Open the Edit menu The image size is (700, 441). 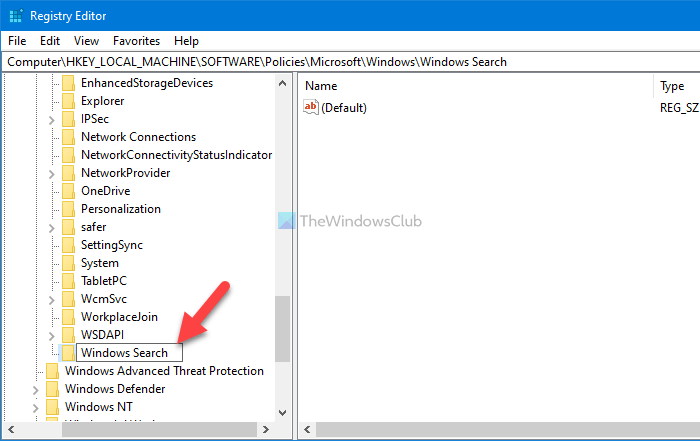tap(50, 41)
